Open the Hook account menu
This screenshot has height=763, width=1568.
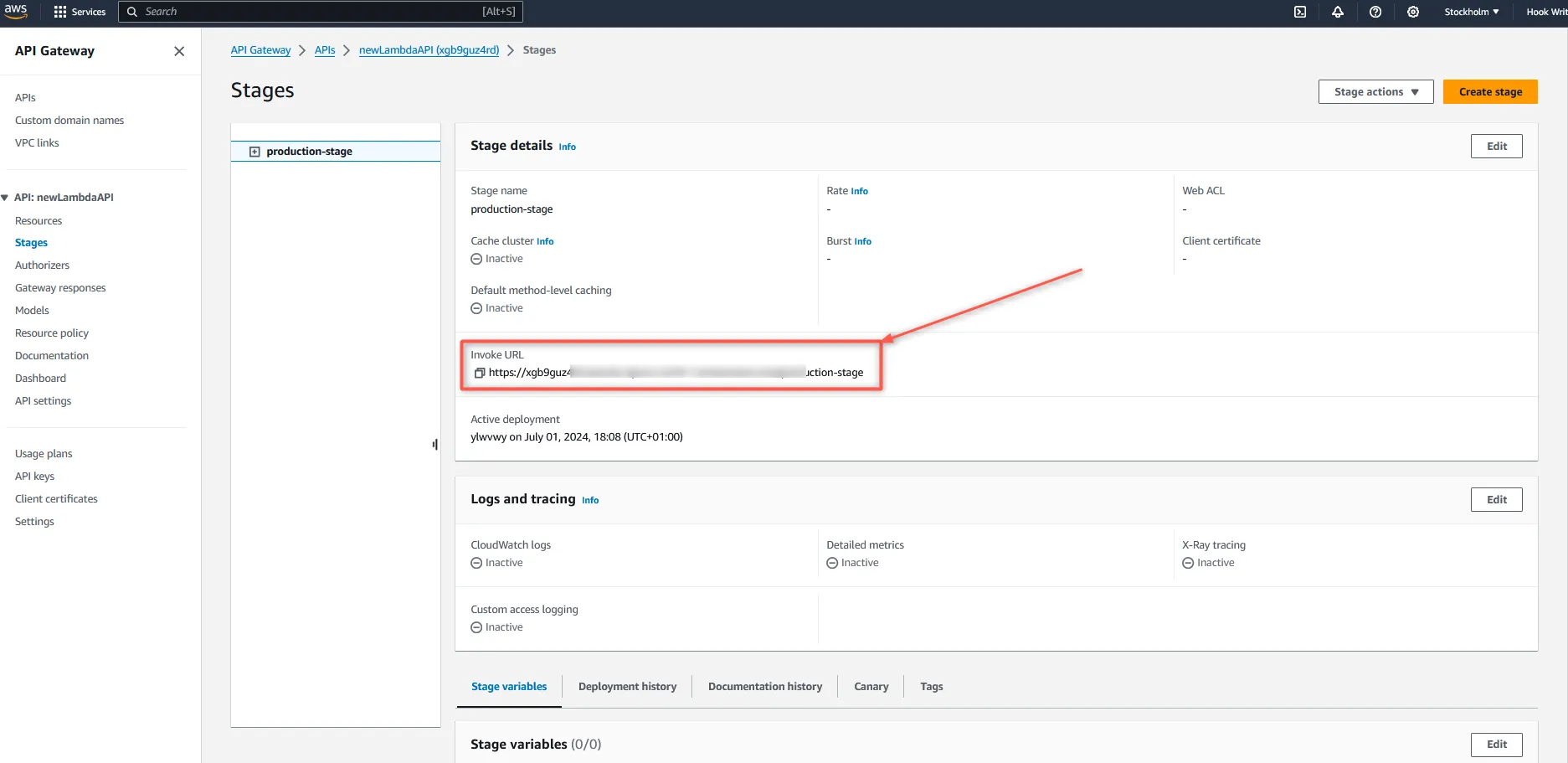coord(1546,12)
